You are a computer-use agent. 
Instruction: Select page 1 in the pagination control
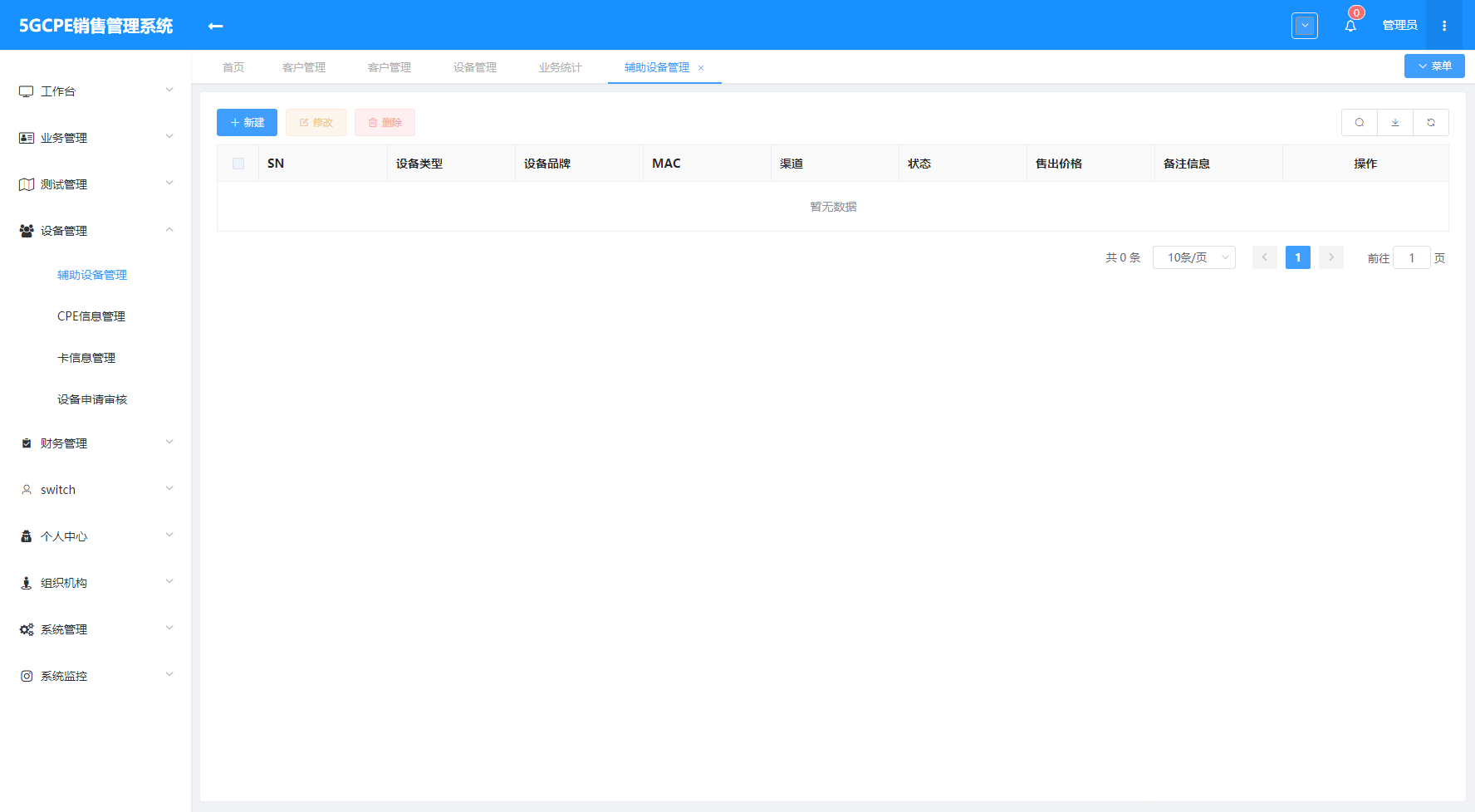1297,257
